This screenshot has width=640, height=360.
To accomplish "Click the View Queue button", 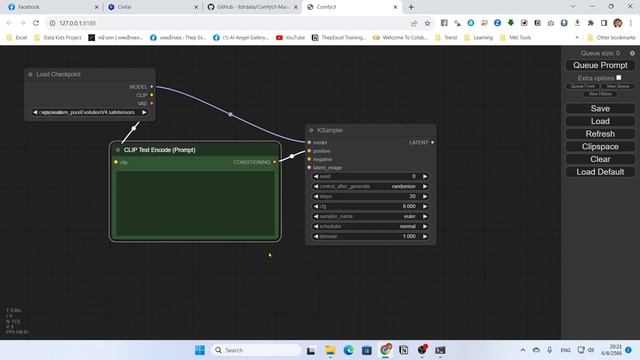I will [x=618, y=86].
